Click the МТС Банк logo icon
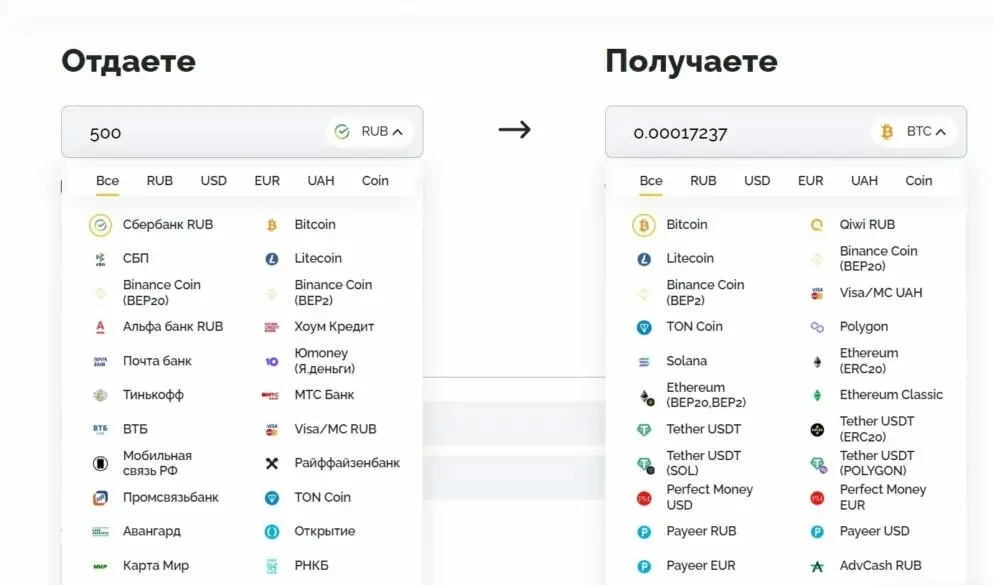993x585 pixels. 270,395
